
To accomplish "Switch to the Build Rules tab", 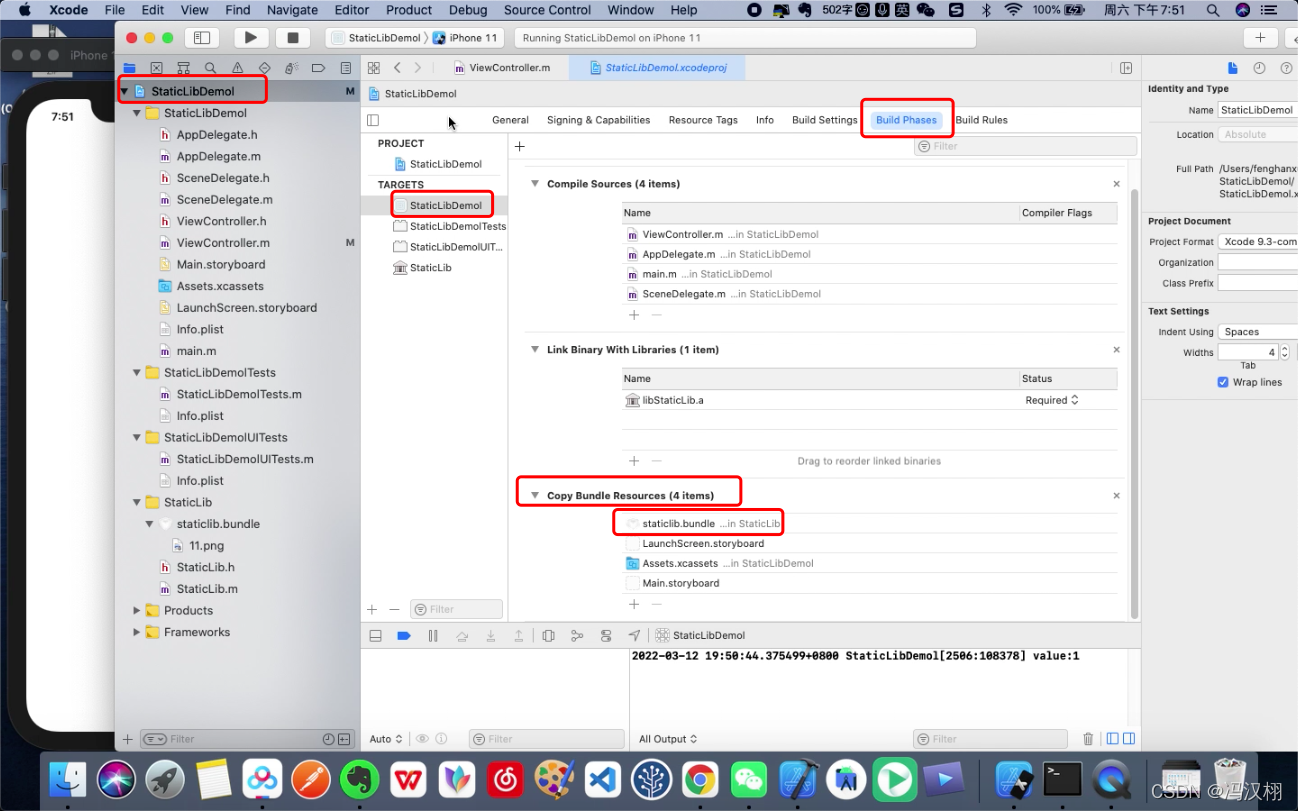I will tap(981, 120).
